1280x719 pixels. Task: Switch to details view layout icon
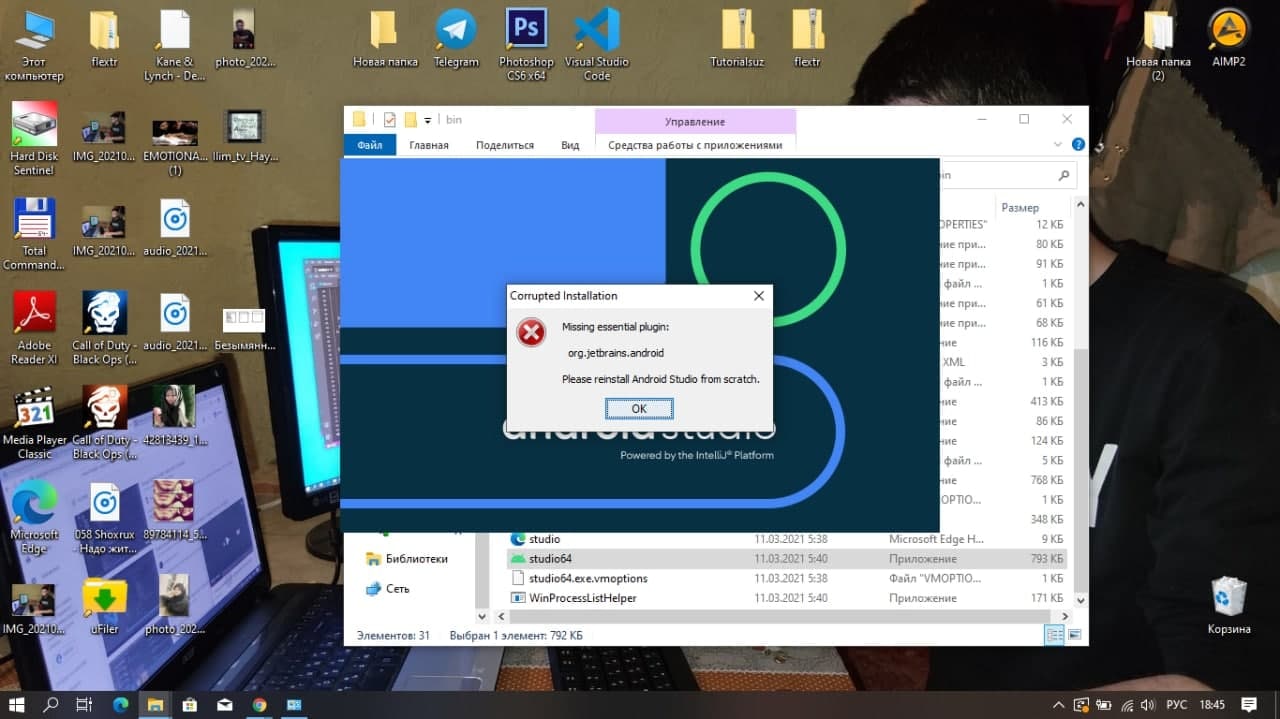[x=1054, y=635]
